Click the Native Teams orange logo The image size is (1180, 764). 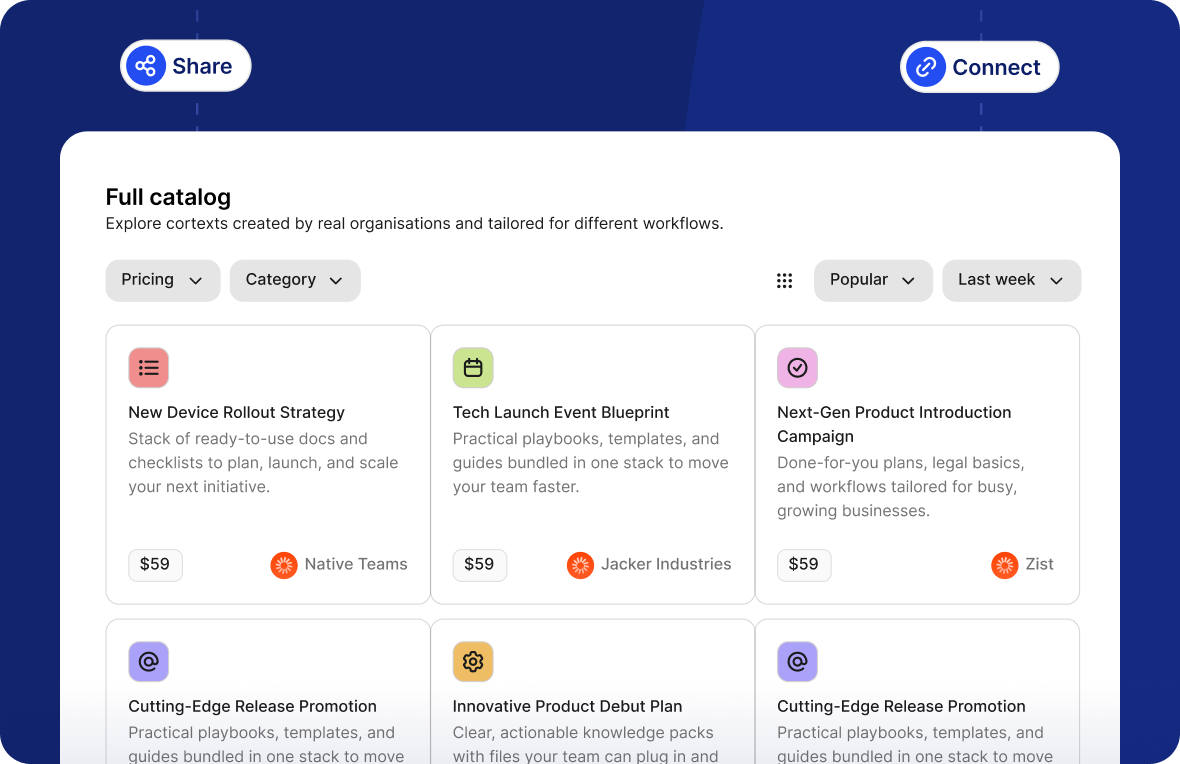point(284,565)
